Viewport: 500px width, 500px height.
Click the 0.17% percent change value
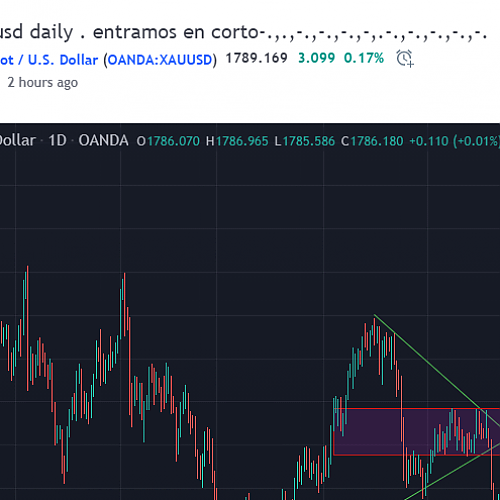364,58
